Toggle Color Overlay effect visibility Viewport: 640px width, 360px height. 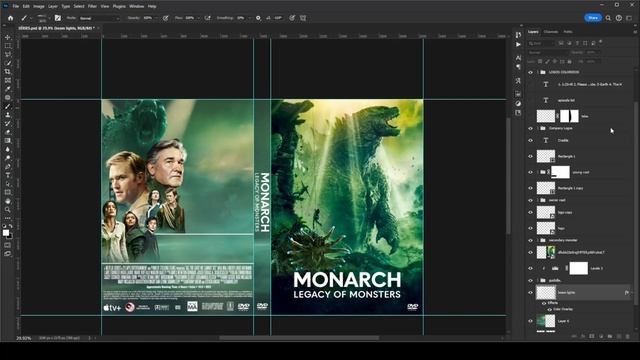point(549,309)
